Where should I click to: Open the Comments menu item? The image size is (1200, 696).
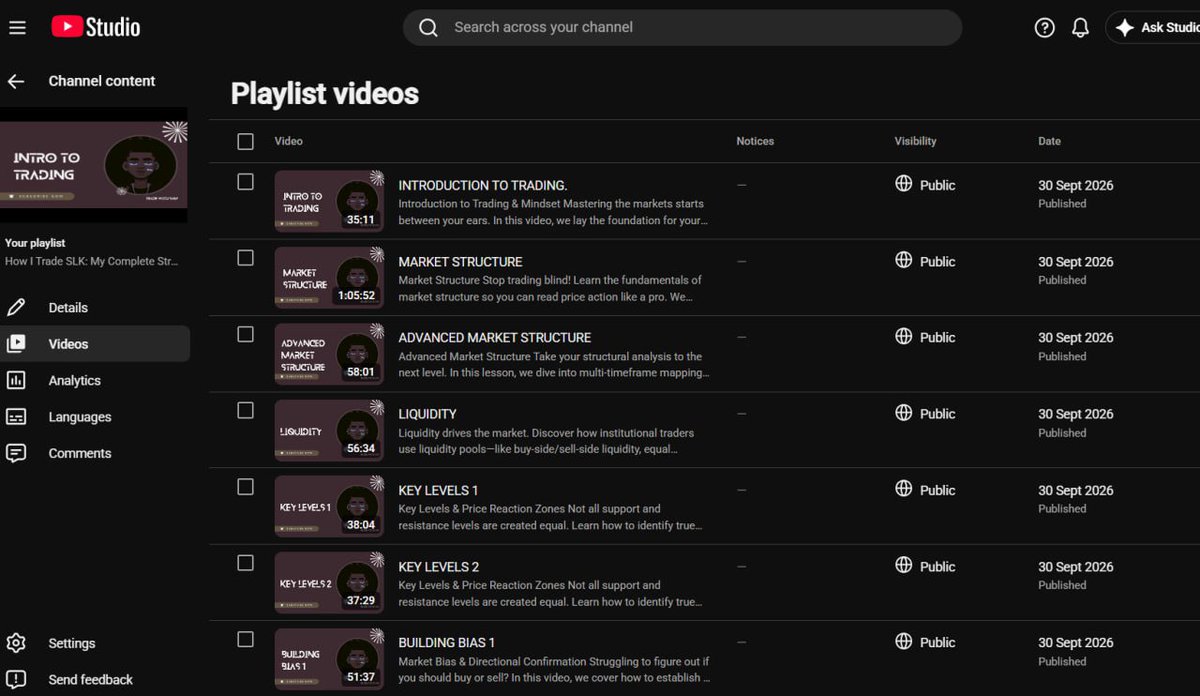pos(95,453)
